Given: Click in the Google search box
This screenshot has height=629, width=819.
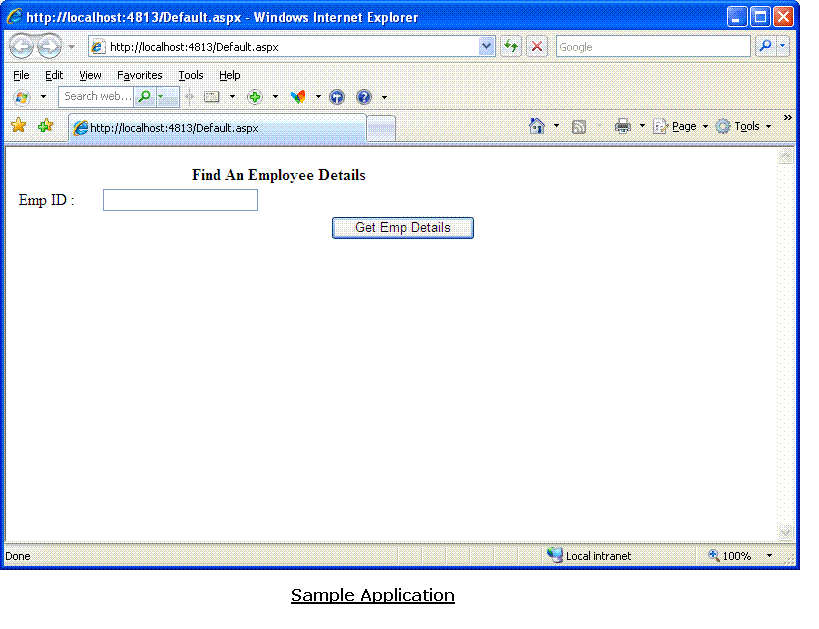Looking at the screenshot, I should (653, 46).
